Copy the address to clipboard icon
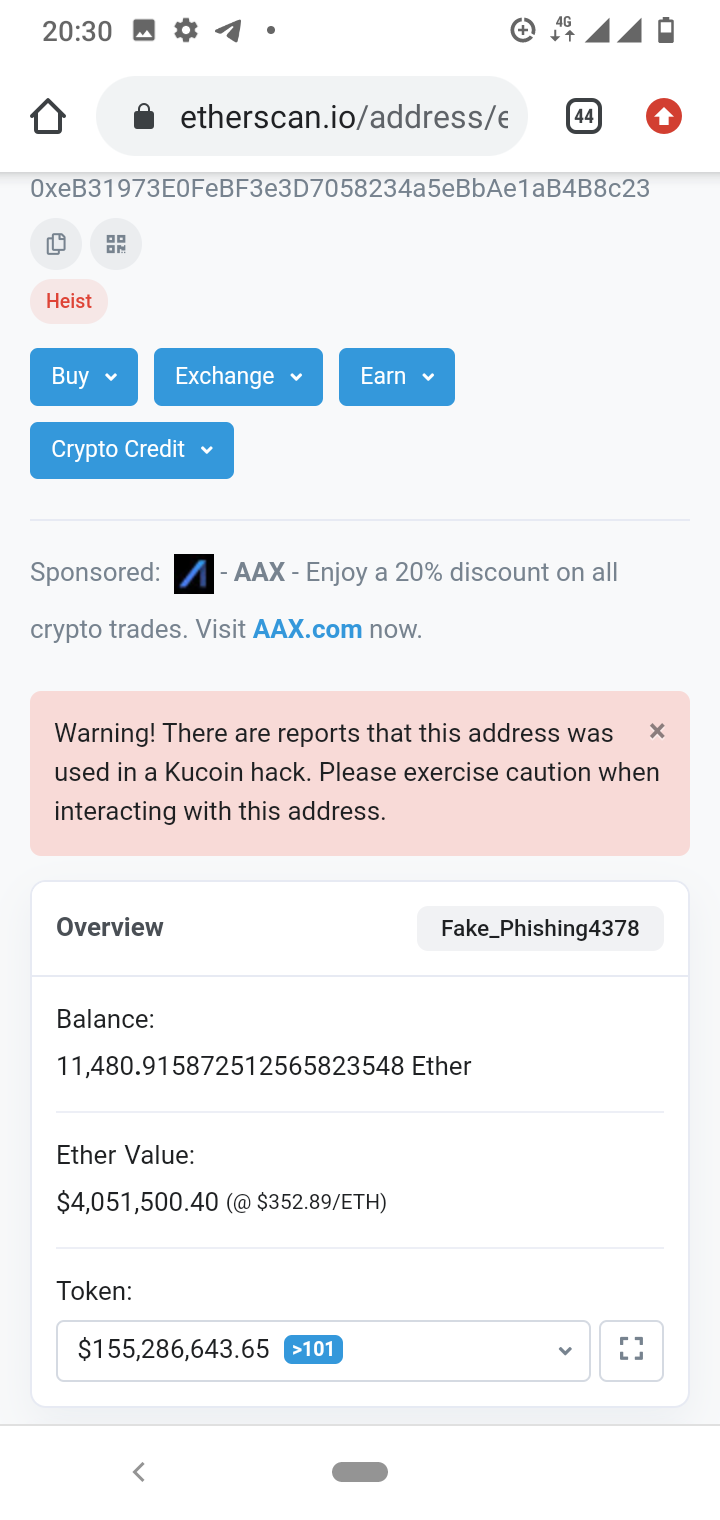 point(56,244)
